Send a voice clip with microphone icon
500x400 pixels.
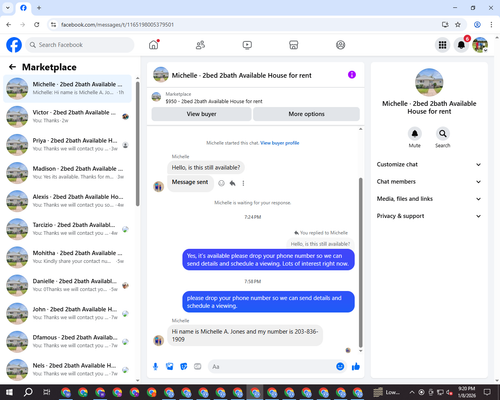point(155,367)
